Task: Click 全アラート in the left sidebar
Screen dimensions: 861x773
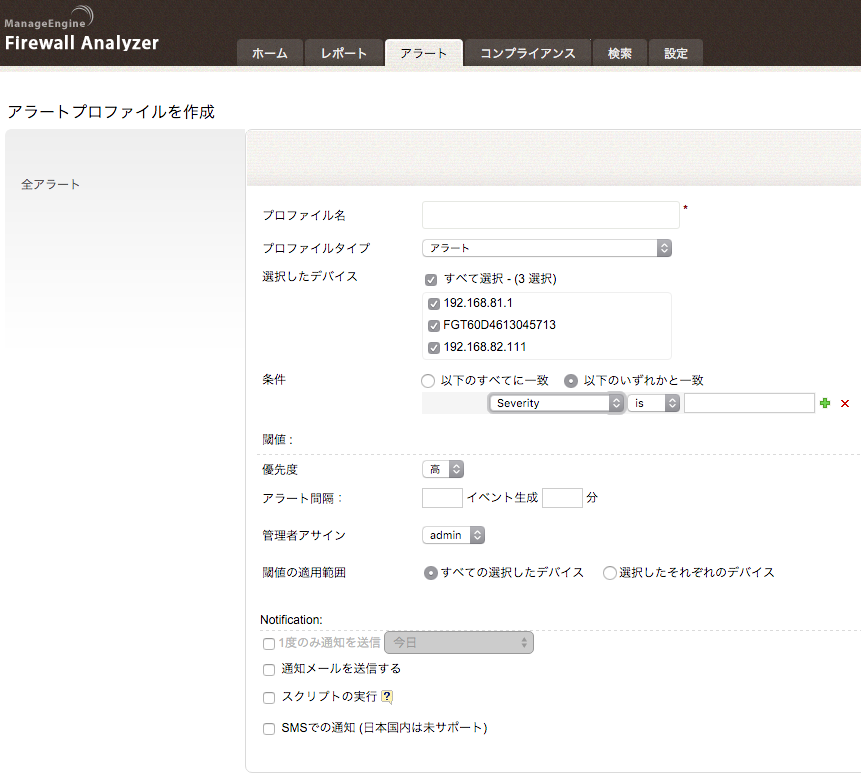Action: [x=50, y=185]
